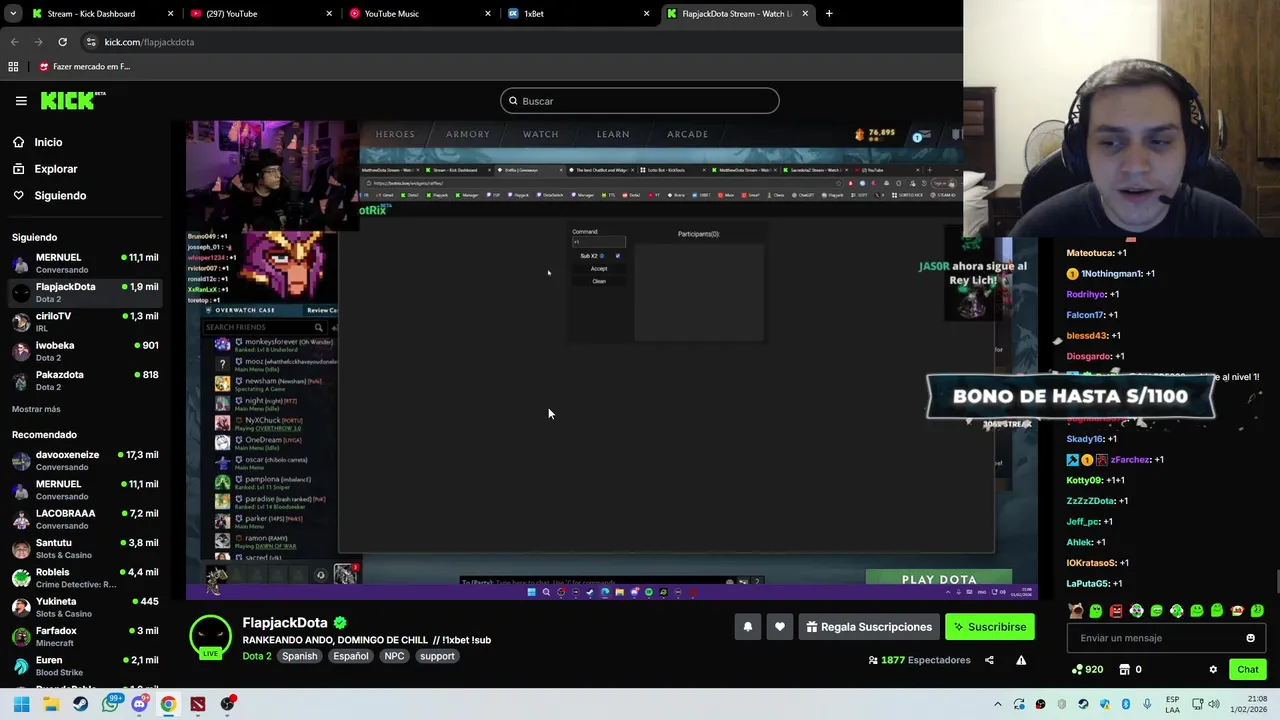Click the heart follow button
The width and height of the screenshot is (1280, 720).
tap(780, 627)
